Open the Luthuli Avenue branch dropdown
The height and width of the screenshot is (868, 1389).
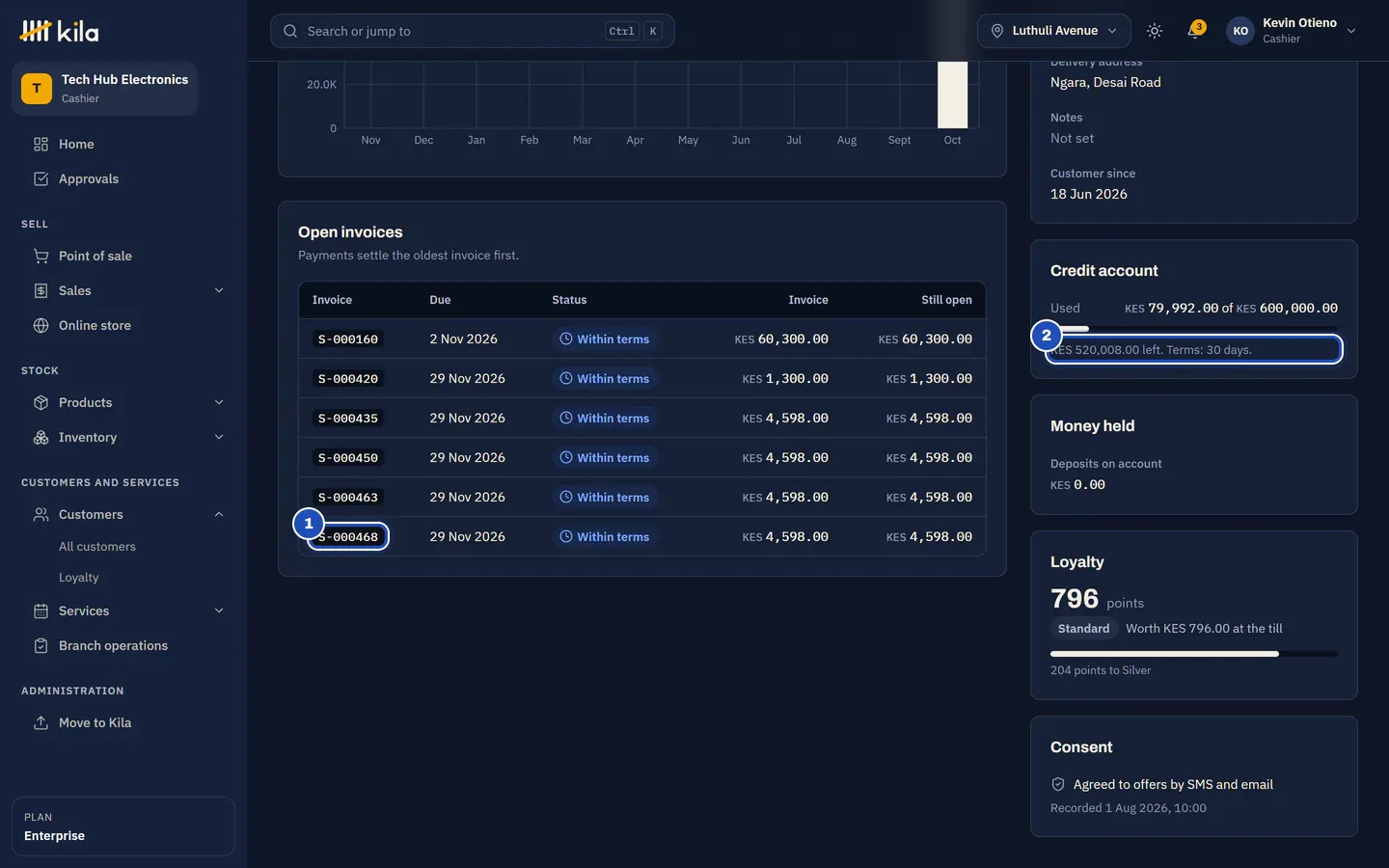pos(1054,31)
